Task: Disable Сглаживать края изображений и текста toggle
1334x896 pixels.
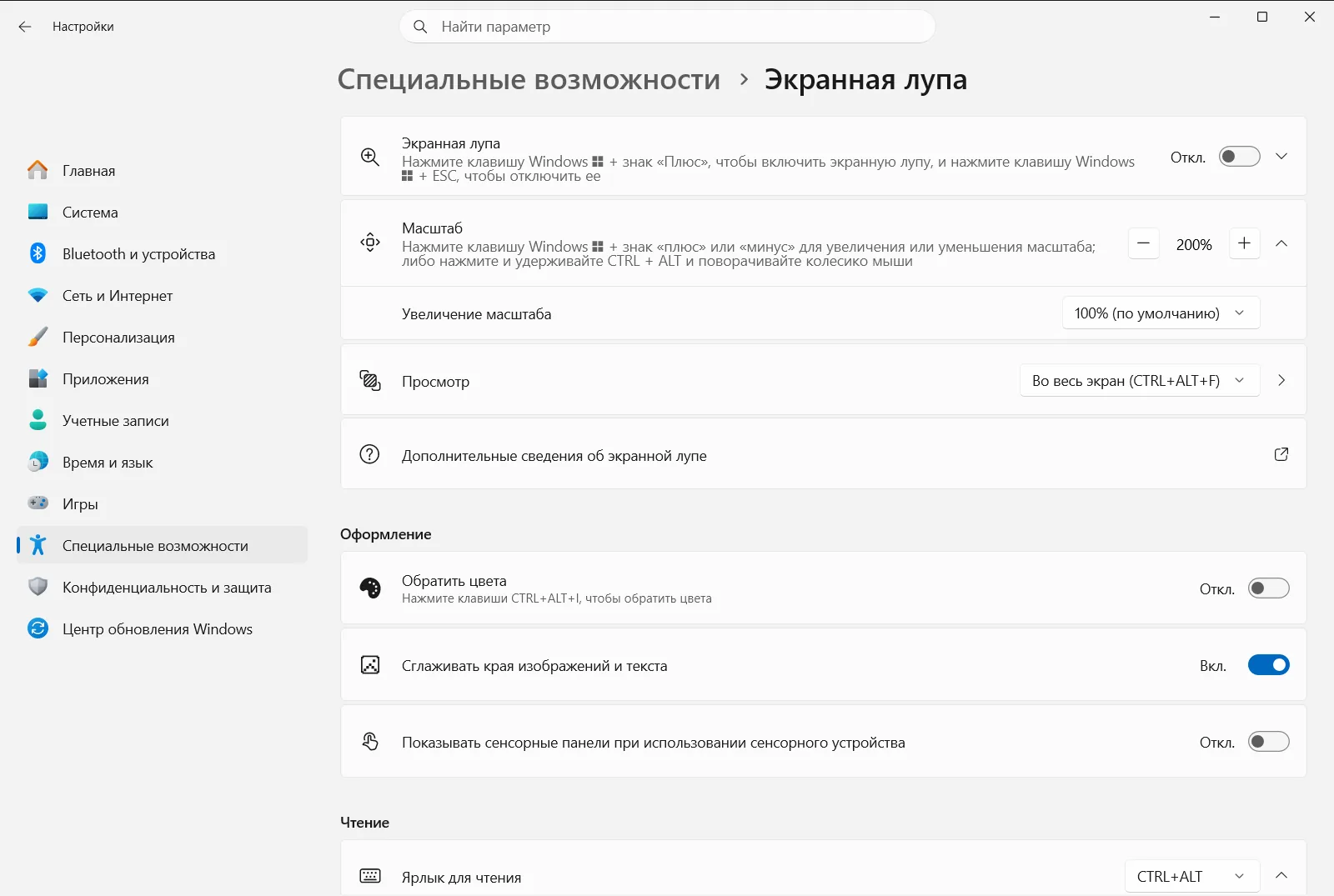Action: click(1269, 665)
